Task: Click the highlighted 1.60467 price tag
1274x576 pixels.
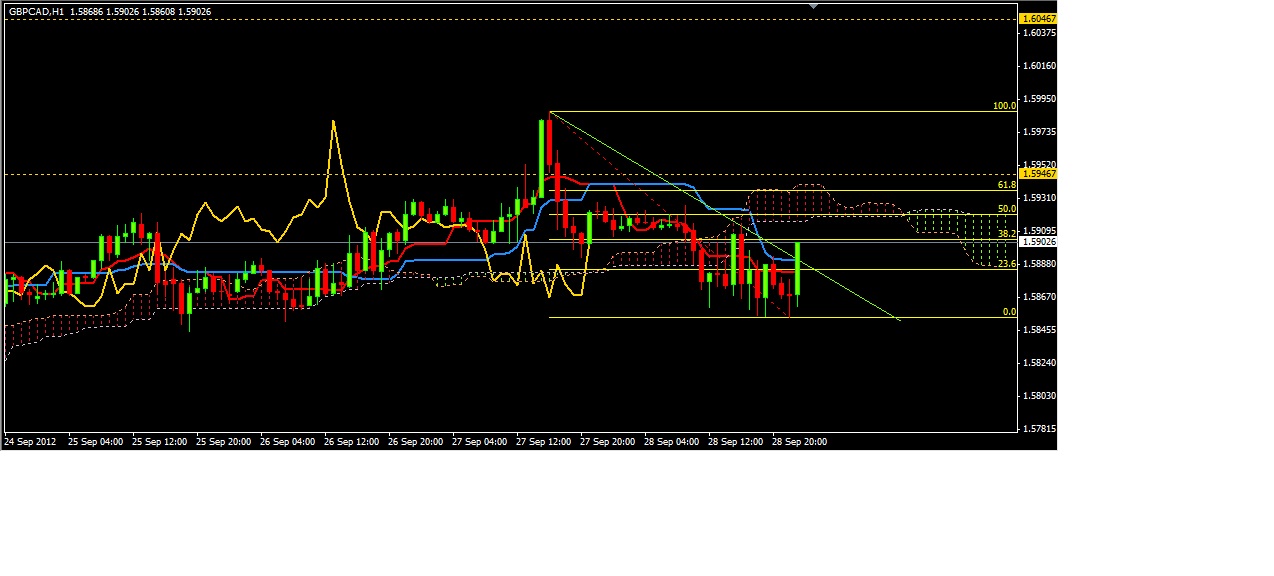Action: tap(1038, 19)
